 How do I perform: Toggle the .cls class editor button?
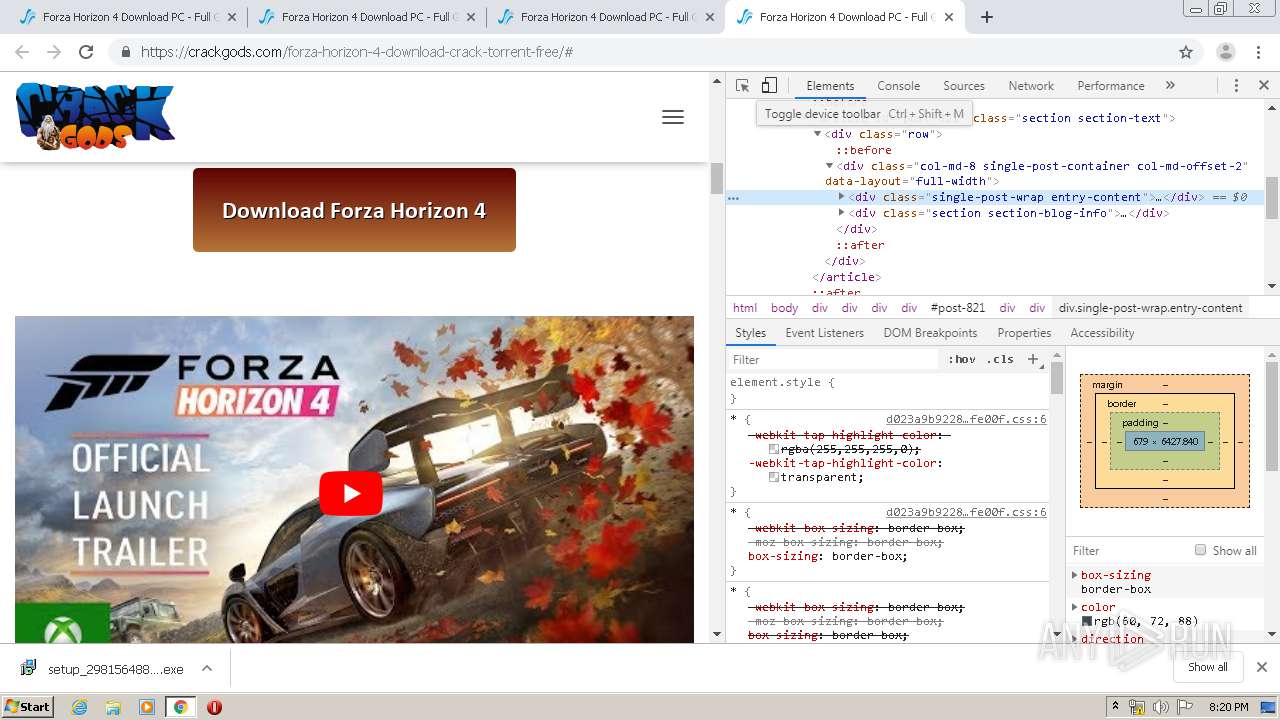(1000, 359)
